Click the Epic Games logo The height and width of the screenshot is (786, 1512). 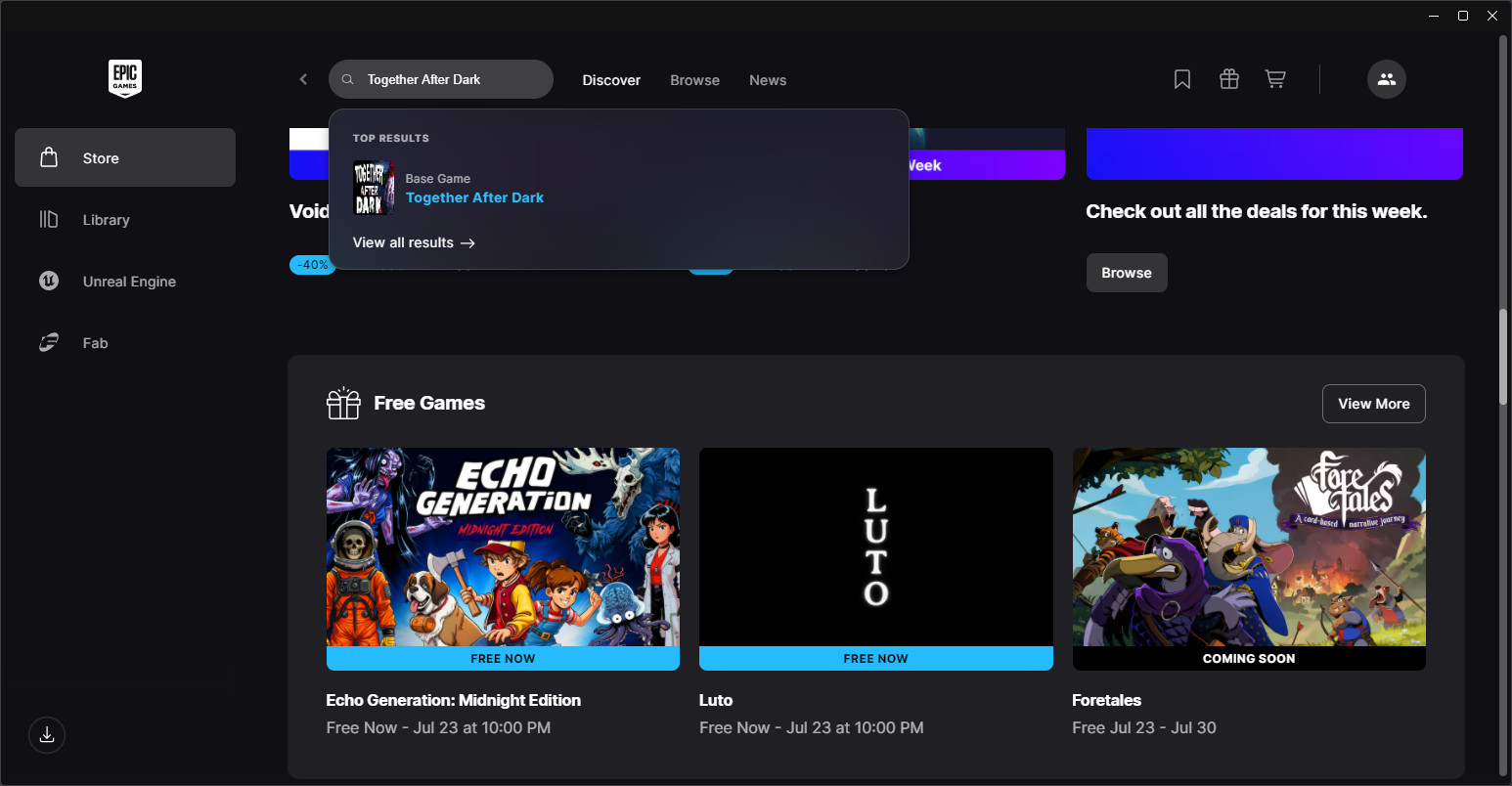click(x=125, y=79)
